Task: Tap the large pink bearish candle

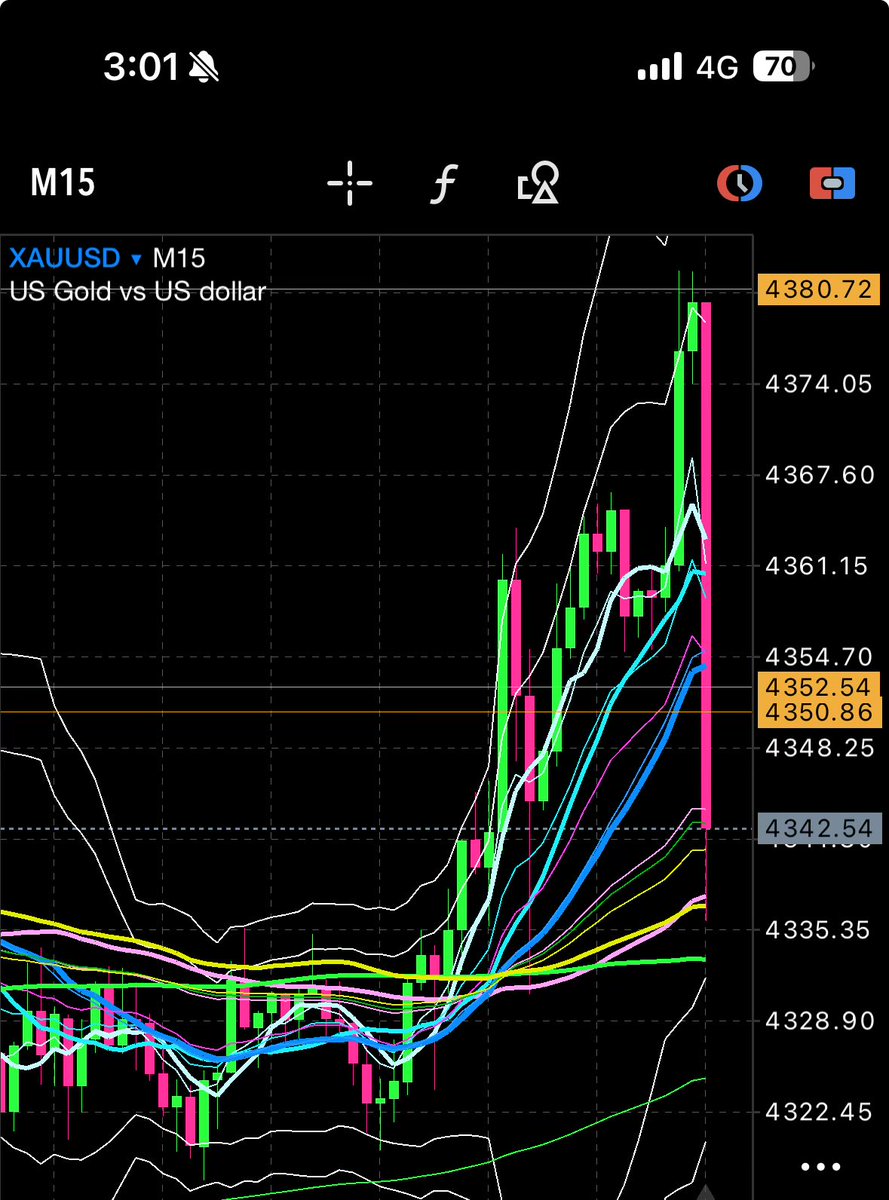Action: coord(706,565)
